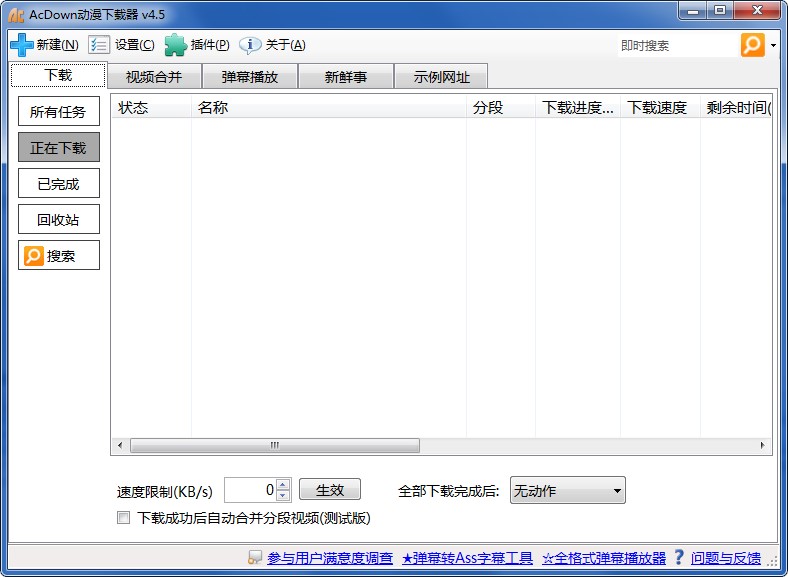Viewport: 788px width, 577px height.
Task: Minimize the AcDown window
Action: (694, 11)
